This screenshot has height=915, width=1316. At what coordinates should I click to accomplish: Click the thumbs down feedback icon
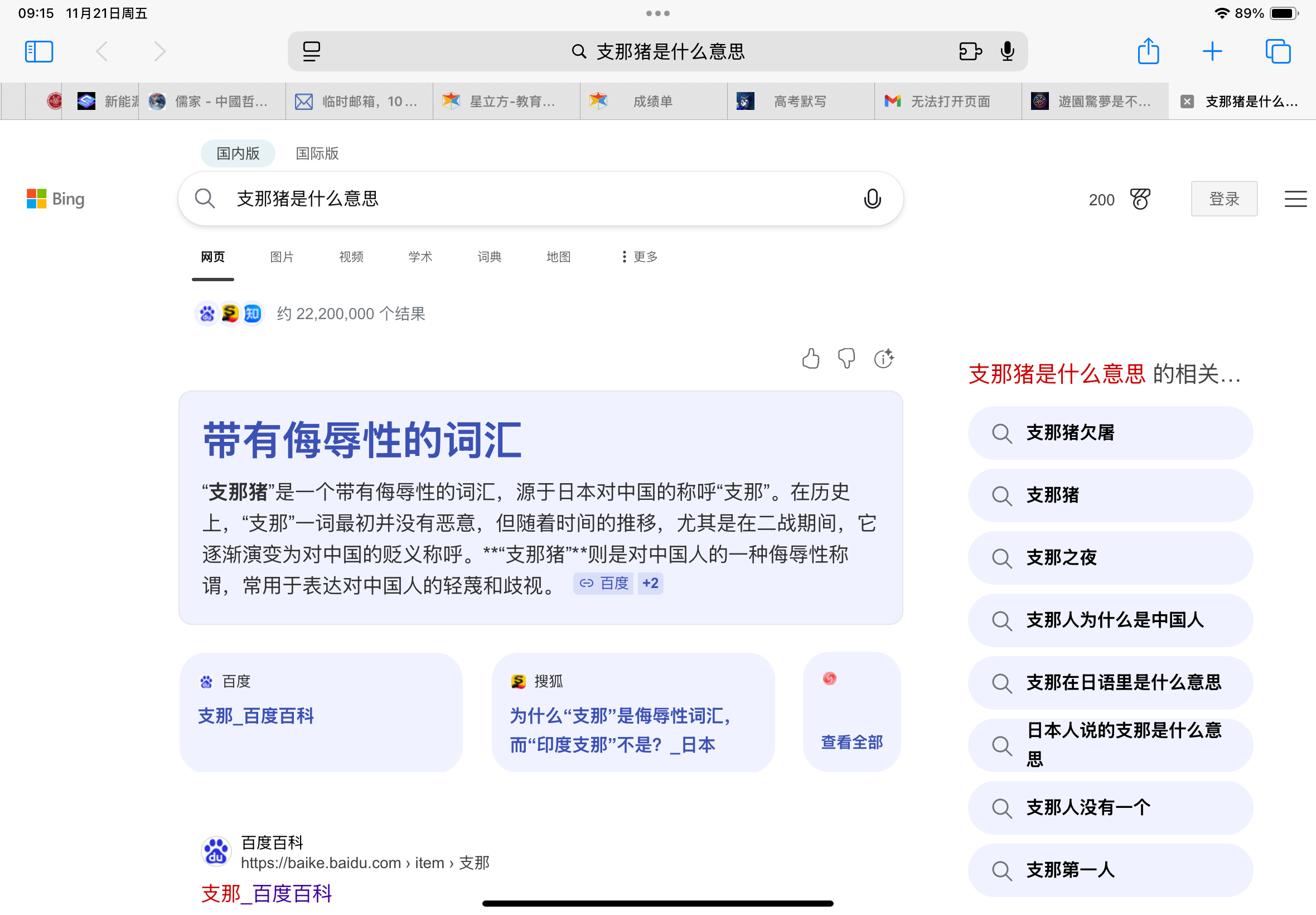[x=846, y=359]
